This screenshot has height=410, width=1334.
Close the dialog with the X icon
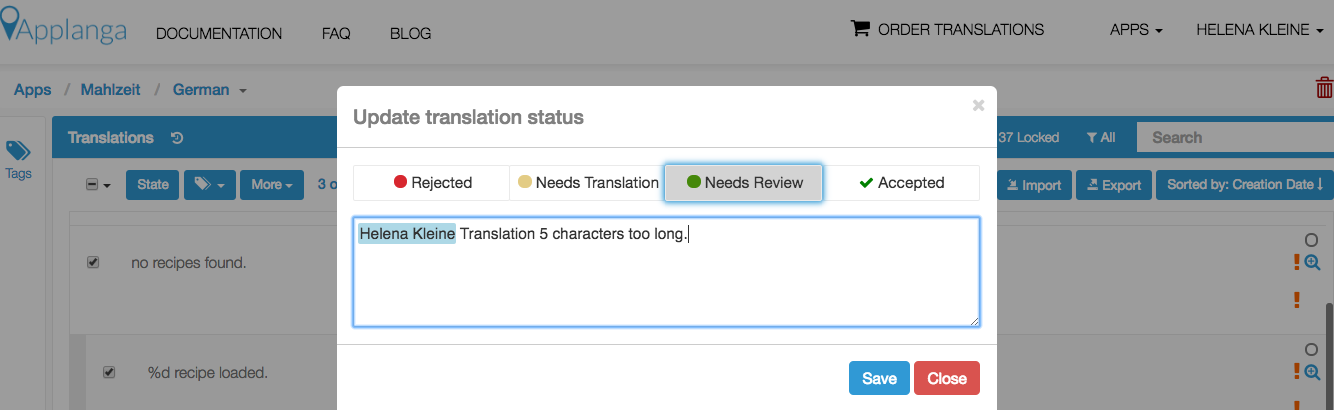978,105
